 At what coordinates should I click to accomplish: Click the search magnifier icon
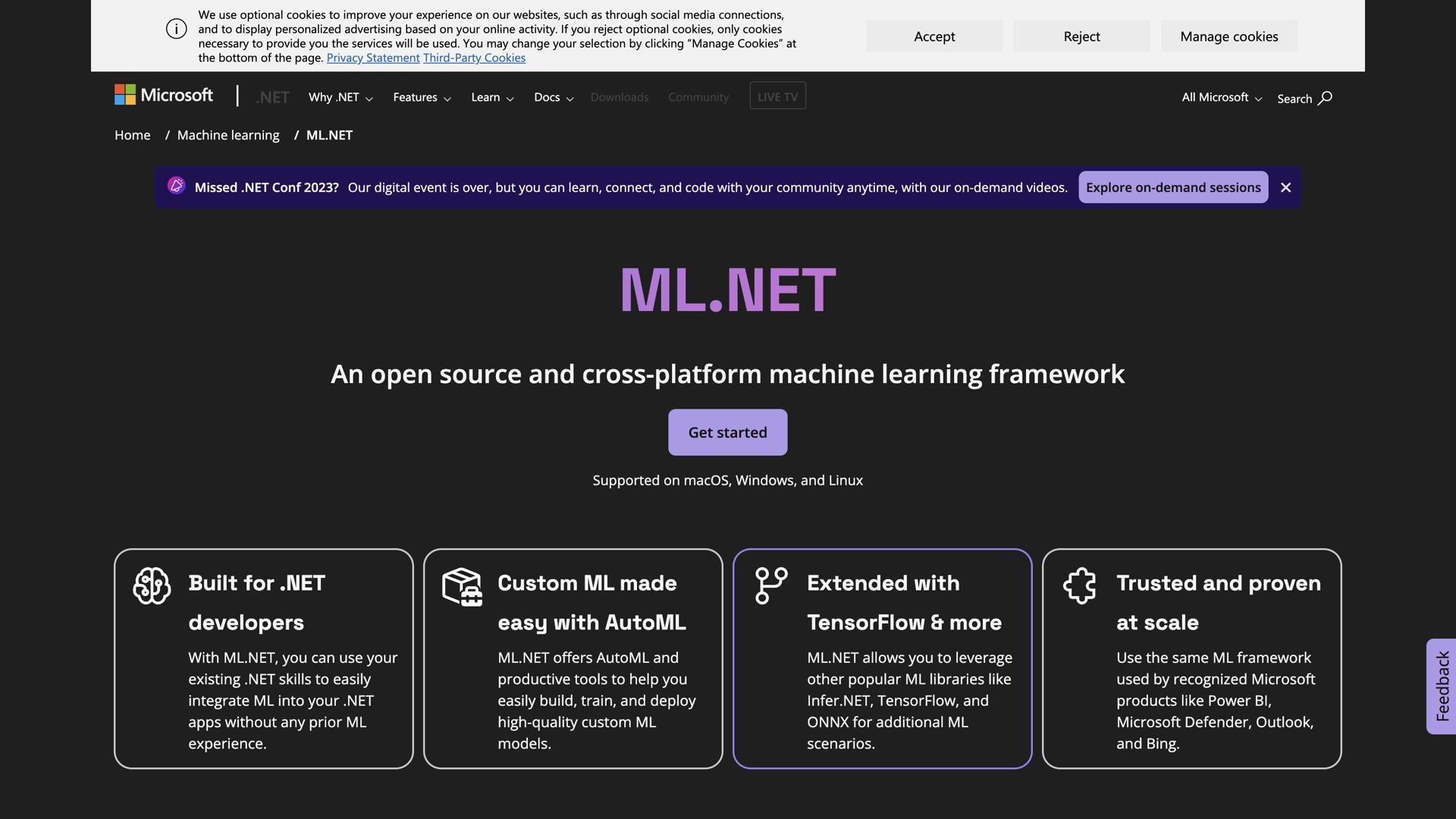click(1325, 98)
